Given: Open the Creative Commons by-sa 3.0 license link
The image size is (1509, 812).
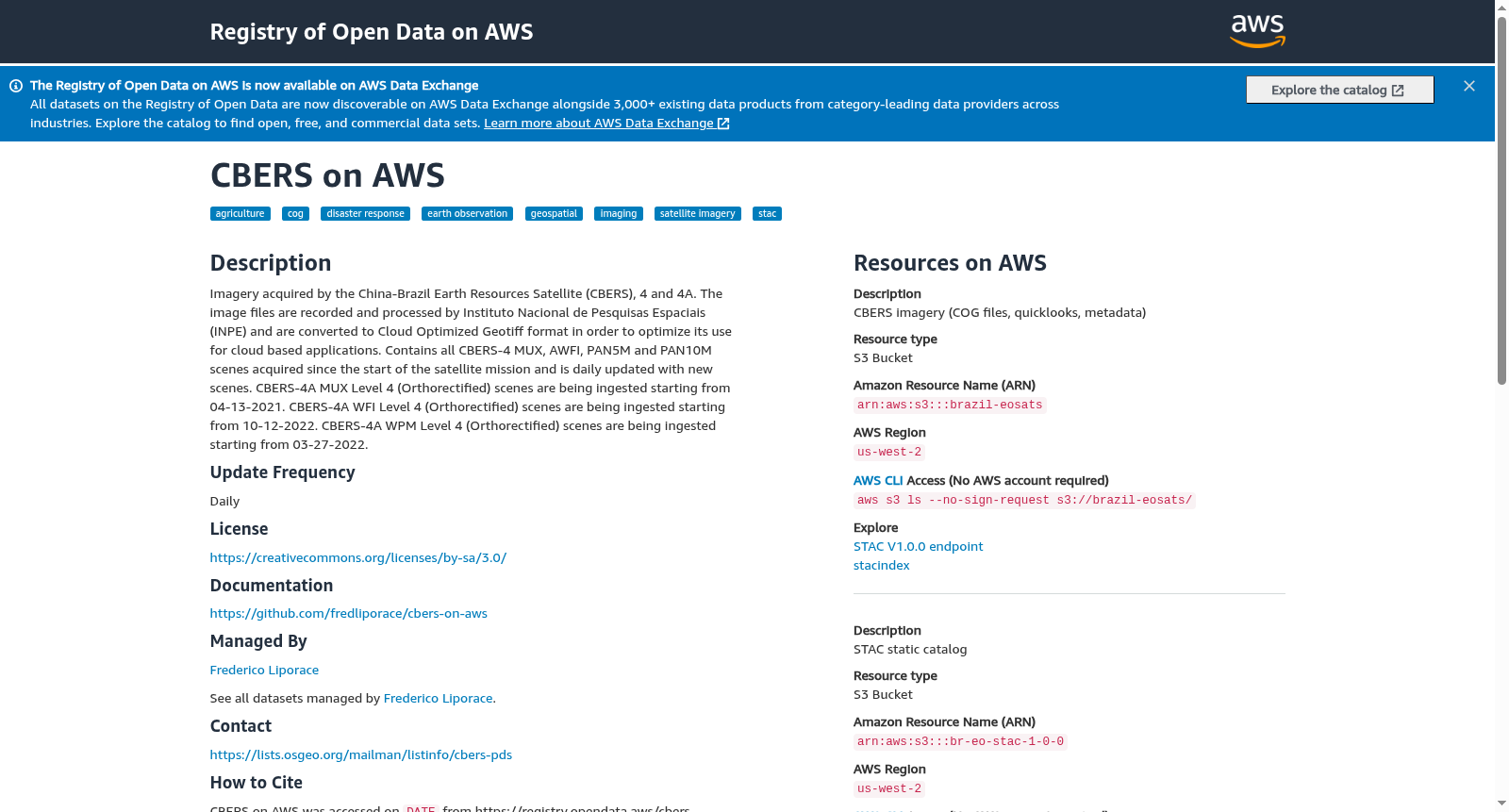Looking at the screenshot, I should point(358,557).
